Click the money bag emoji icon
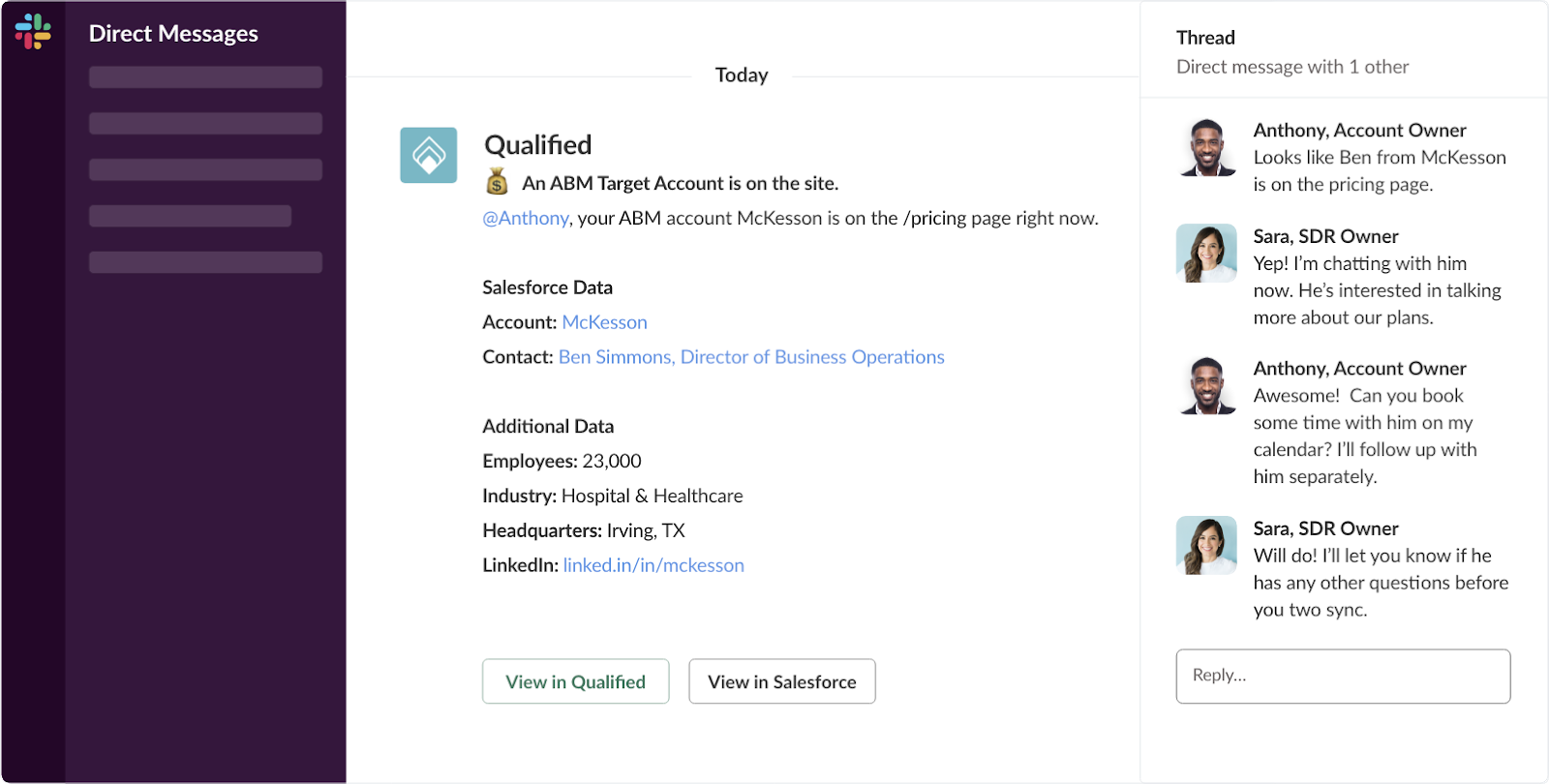Viewport: 1549px width, 784px height. pos(497,182)
